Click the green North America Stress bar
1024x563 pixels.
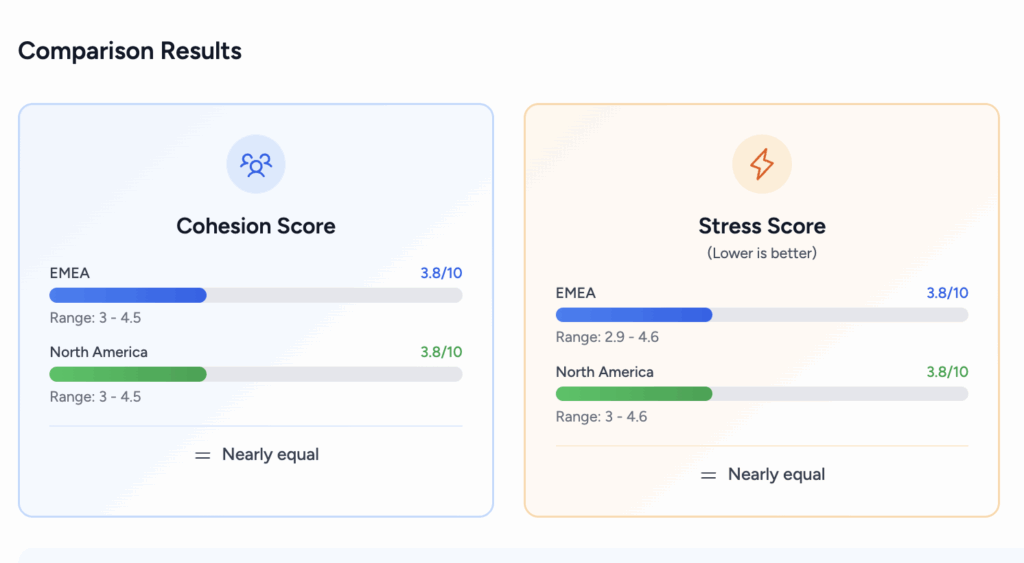tap(634, 394)
